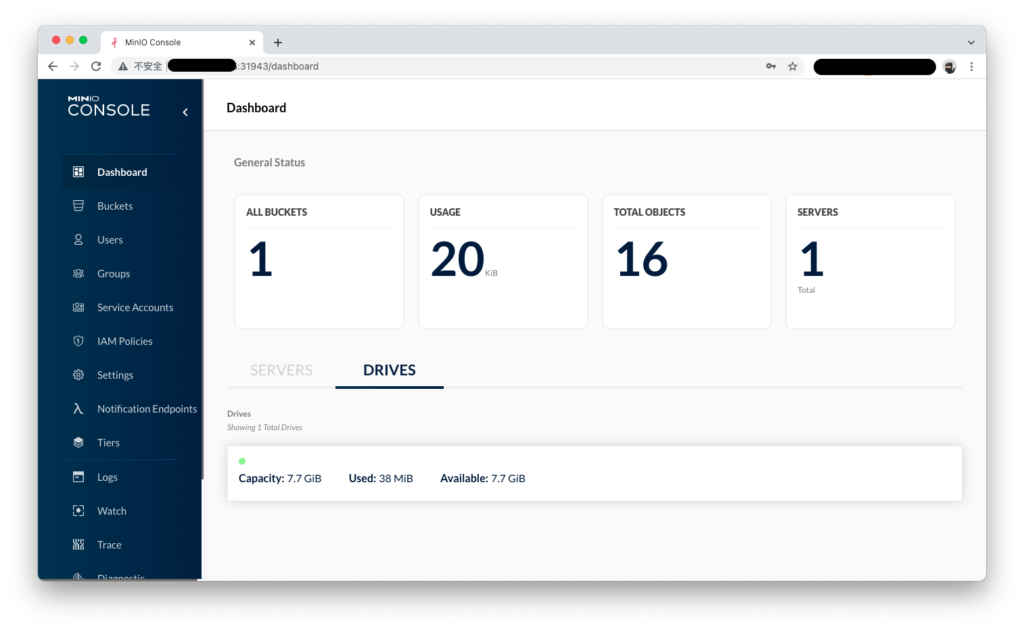Select the DRIVES tab
1024x631 pixels.
tap(389, 370)
